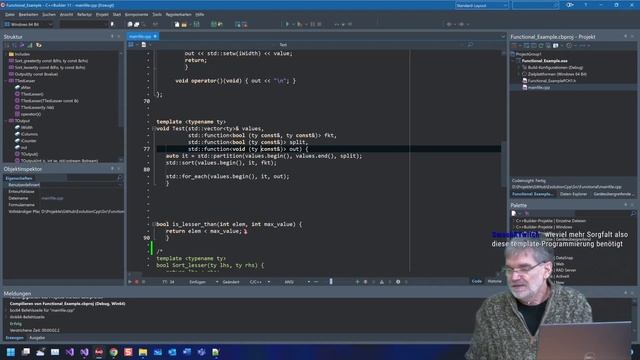This screenshot has width=640, height=360.
Task: Open the Datei menu
Action: tap(9, 14)
